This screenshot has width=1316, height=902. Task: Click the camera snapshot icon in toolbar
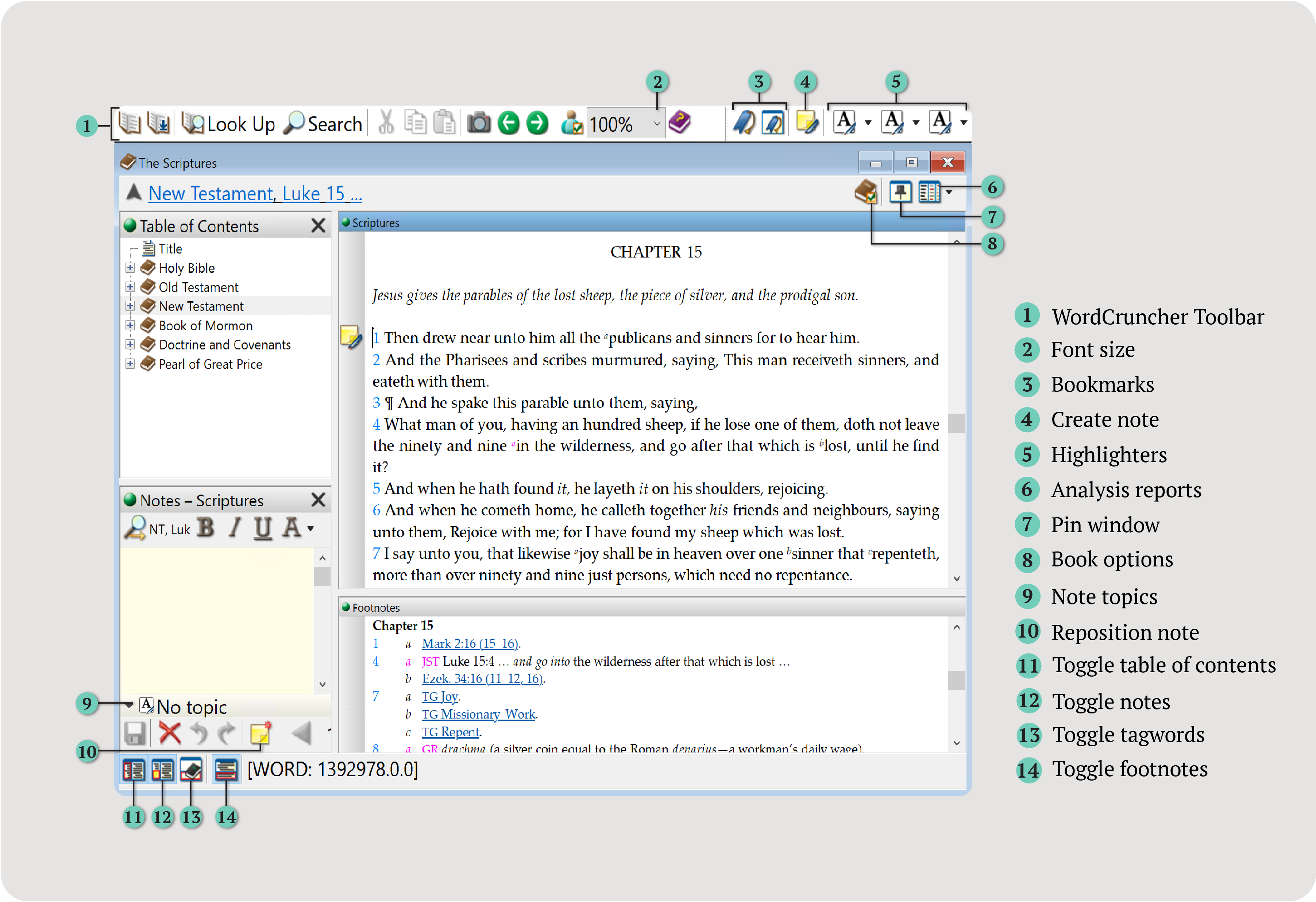coord(478,123)
